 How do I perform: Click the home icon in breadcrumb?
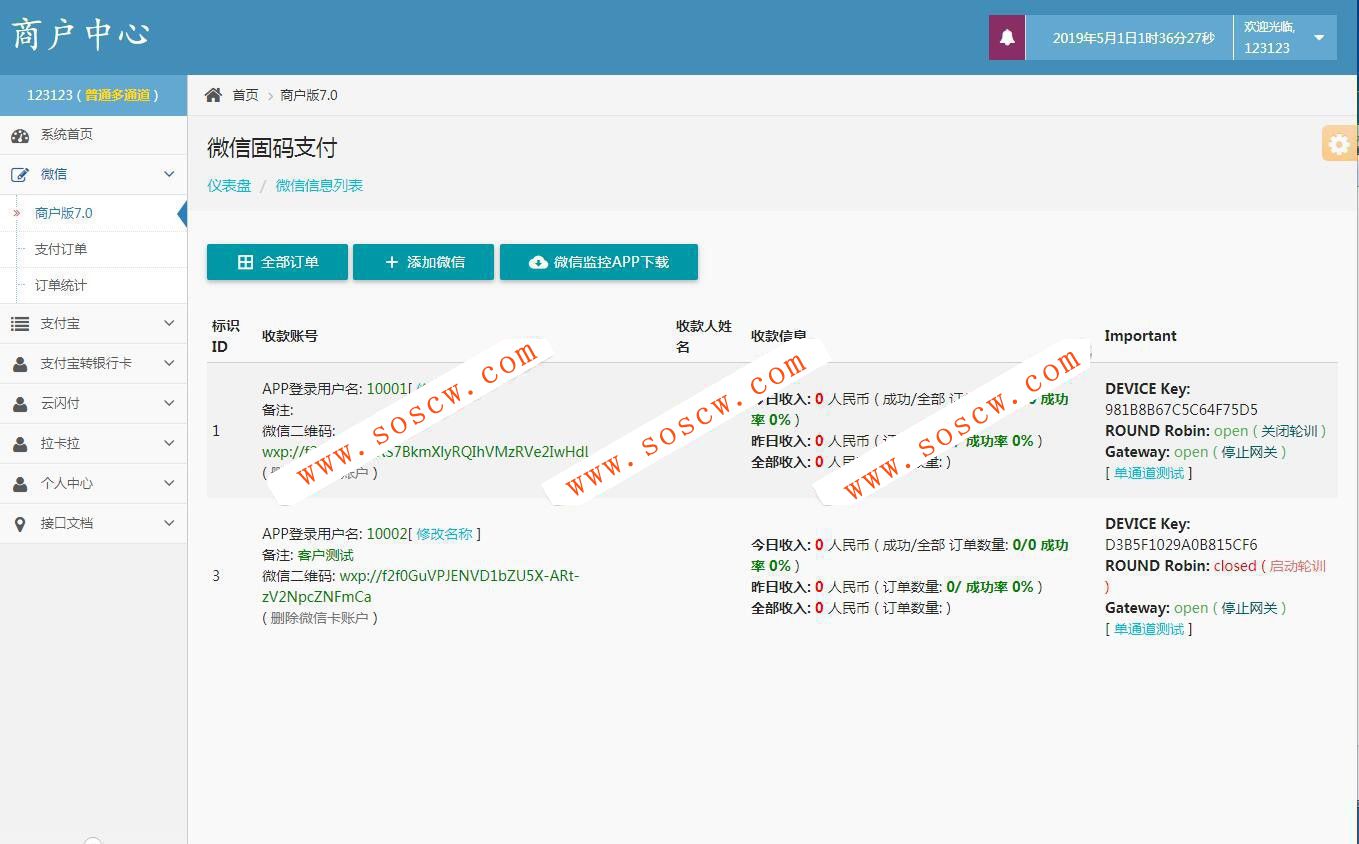click(x=213, y=95)
